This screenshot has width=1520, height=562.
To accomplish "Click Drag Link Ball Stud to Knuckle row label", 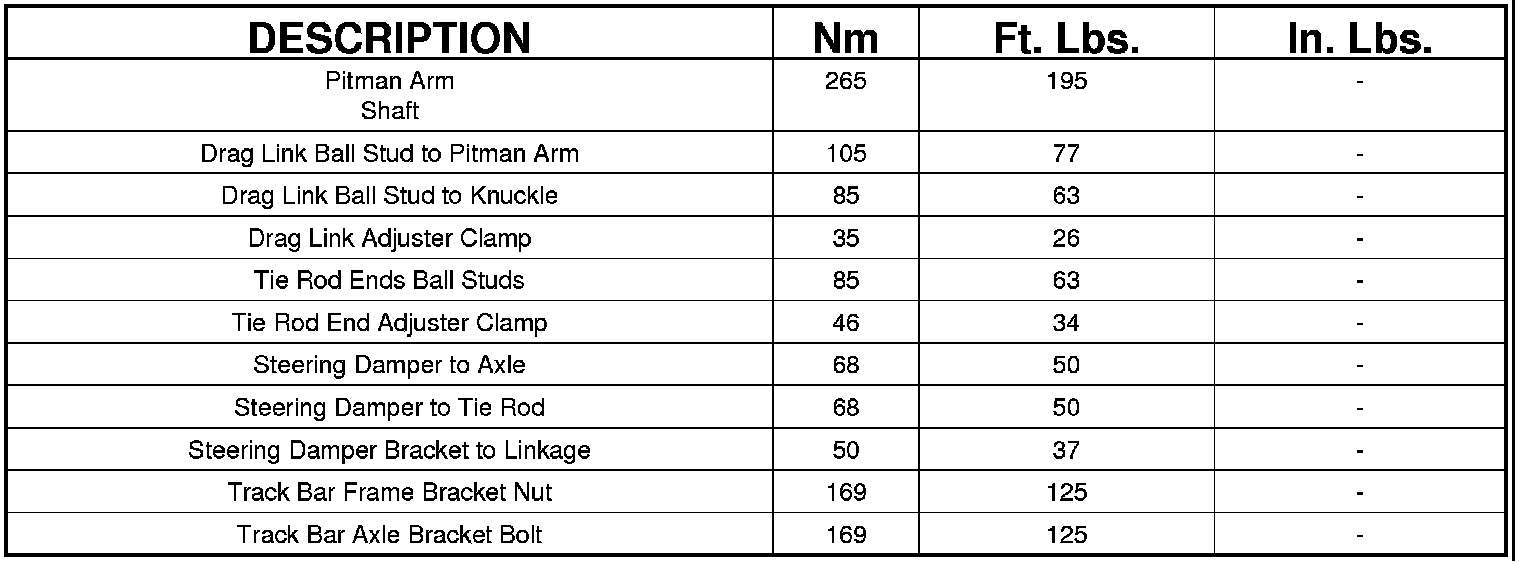I will [x=389, y=196].
